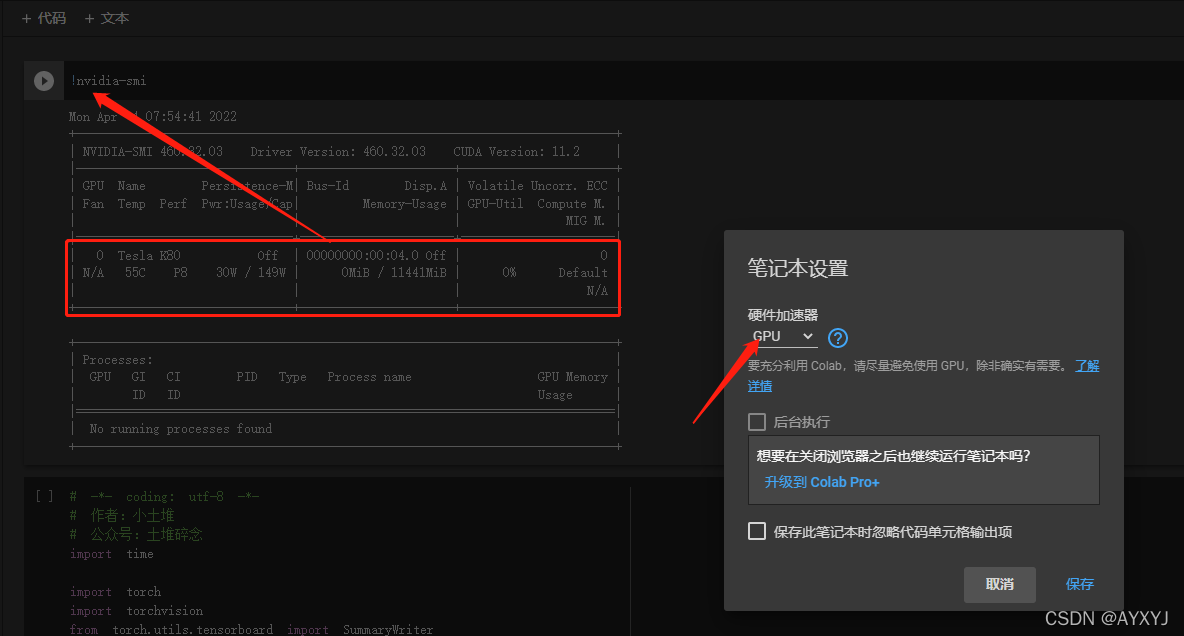Image resolution: width=1184 pixels, height=636 pixels.
Task: Save notebook settings with 保存
Action: 1079,583
